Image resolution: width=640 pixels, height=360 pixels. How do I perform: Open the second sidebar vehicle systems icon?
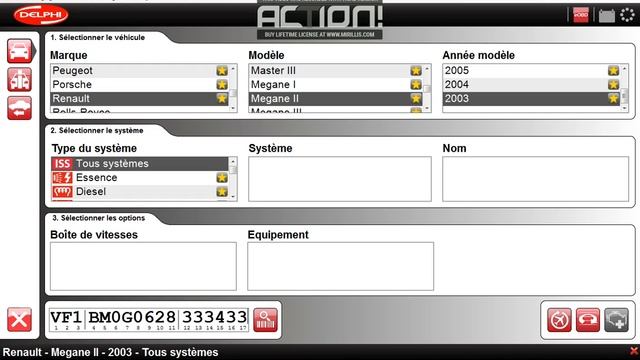coord(19,79)
